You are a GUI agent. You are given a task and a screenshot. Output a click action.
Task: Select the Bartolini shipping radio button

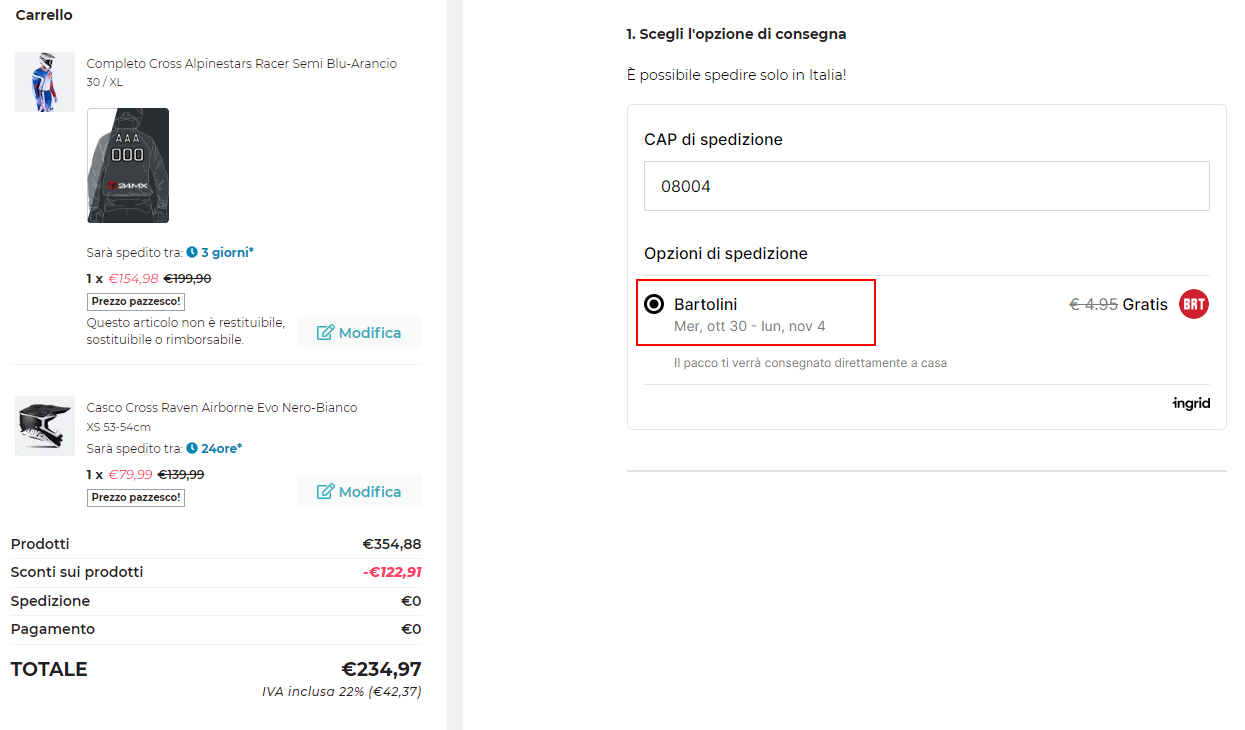pyautogui.click(x=654, y=304)
